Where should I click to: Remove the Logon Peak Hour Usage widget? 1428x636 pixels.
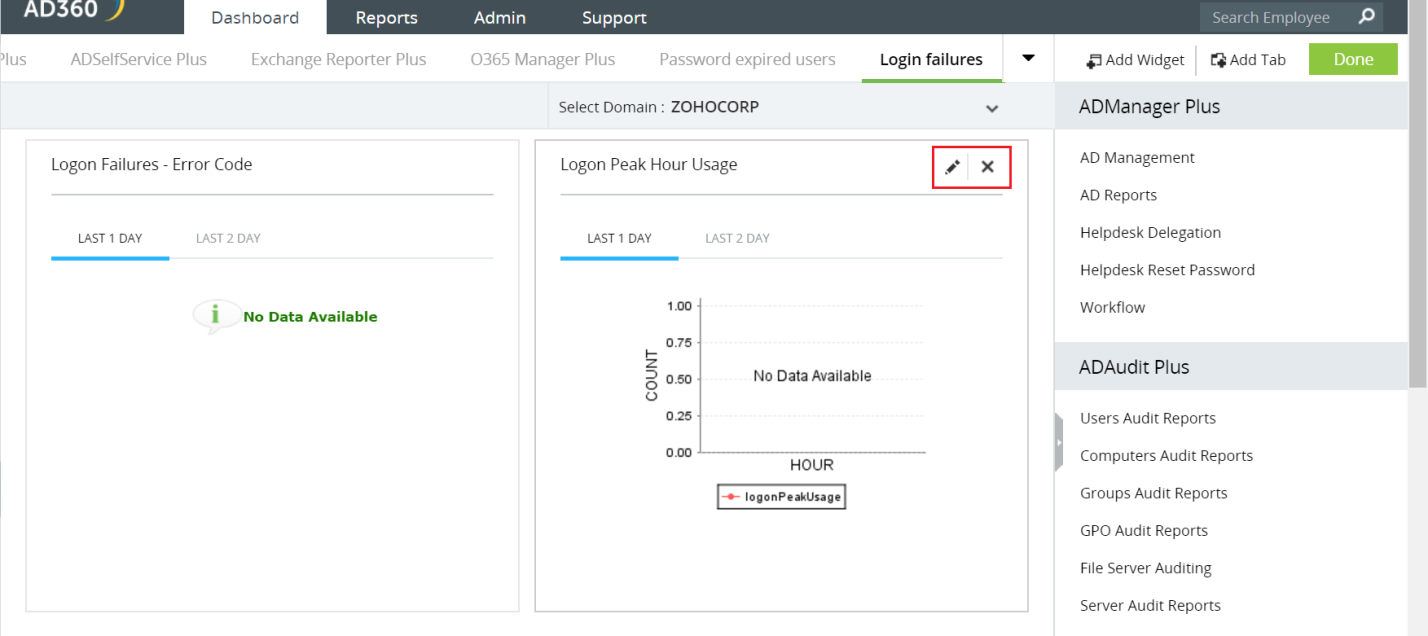[x=987, y=167]
